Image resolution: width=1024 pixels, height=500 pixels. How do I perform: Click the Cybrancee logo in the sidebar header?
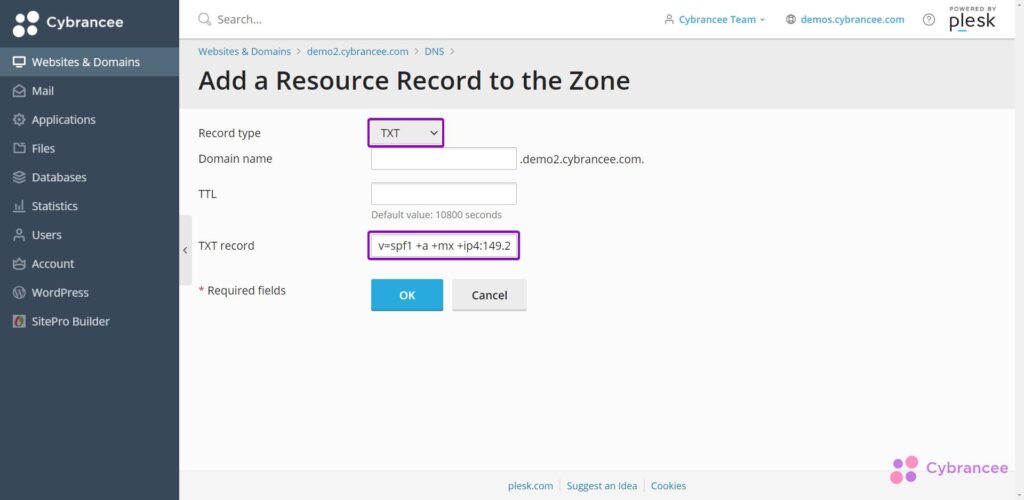68,23
